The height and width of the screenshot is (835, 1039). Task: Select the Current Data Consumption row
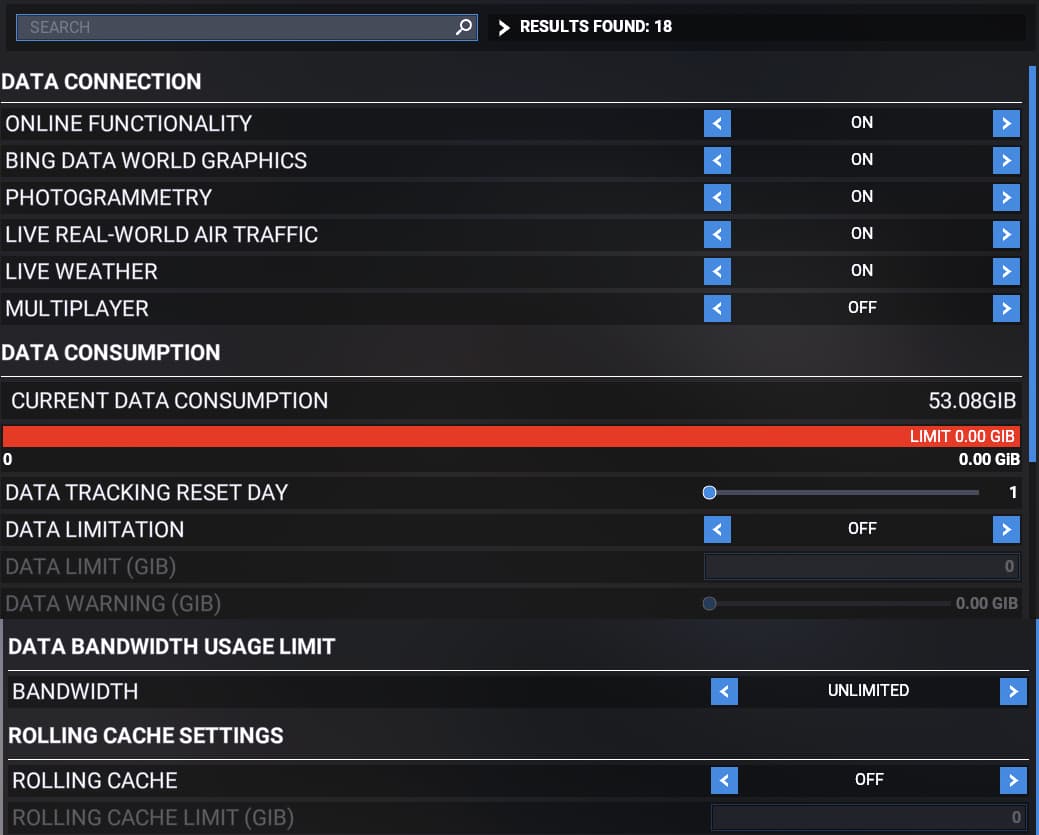pyautogui.click(x=510, y=401)
